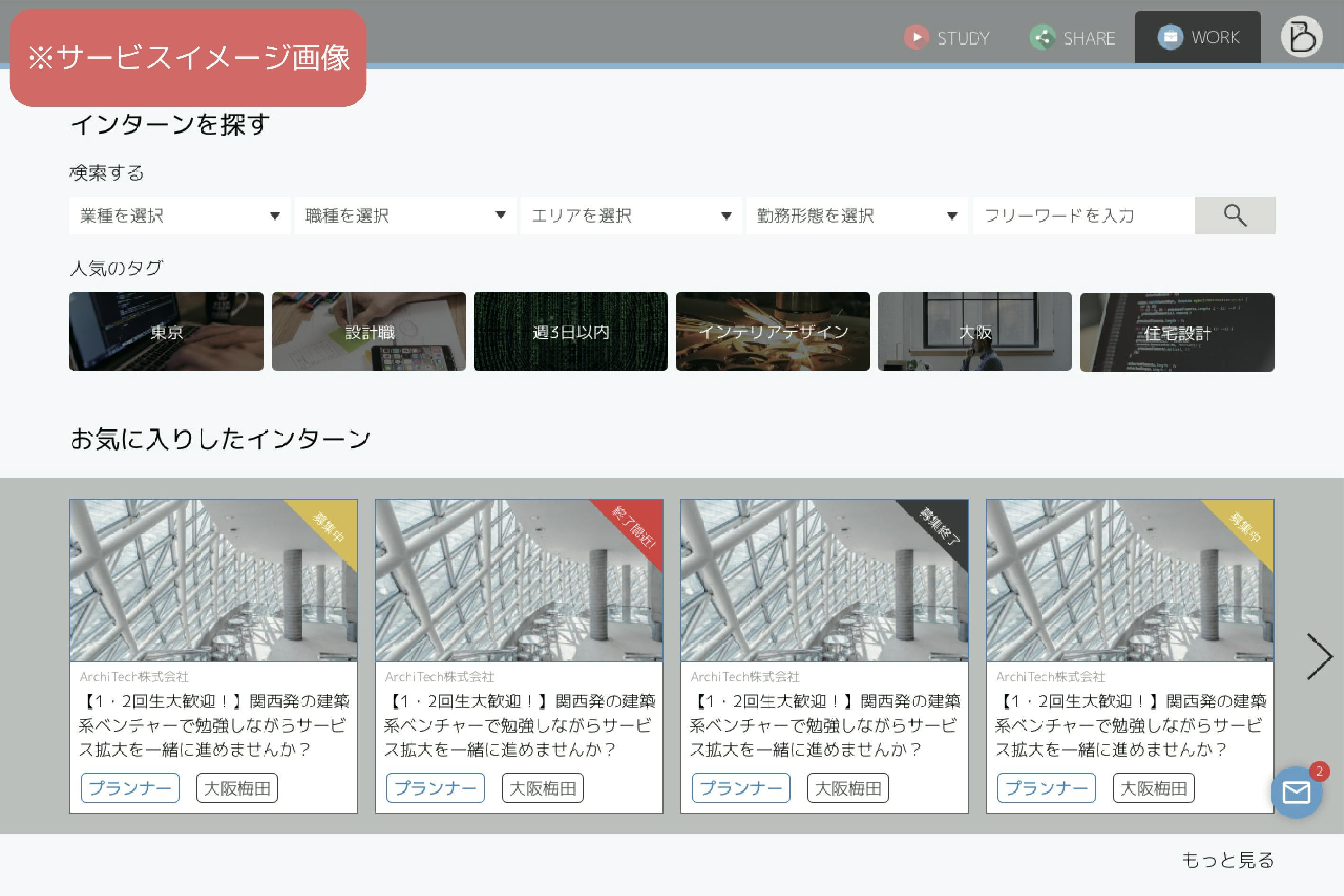Click the next arrow chevron on carousel
The image size is (1344, 896).
click(x=1319, y=657)
